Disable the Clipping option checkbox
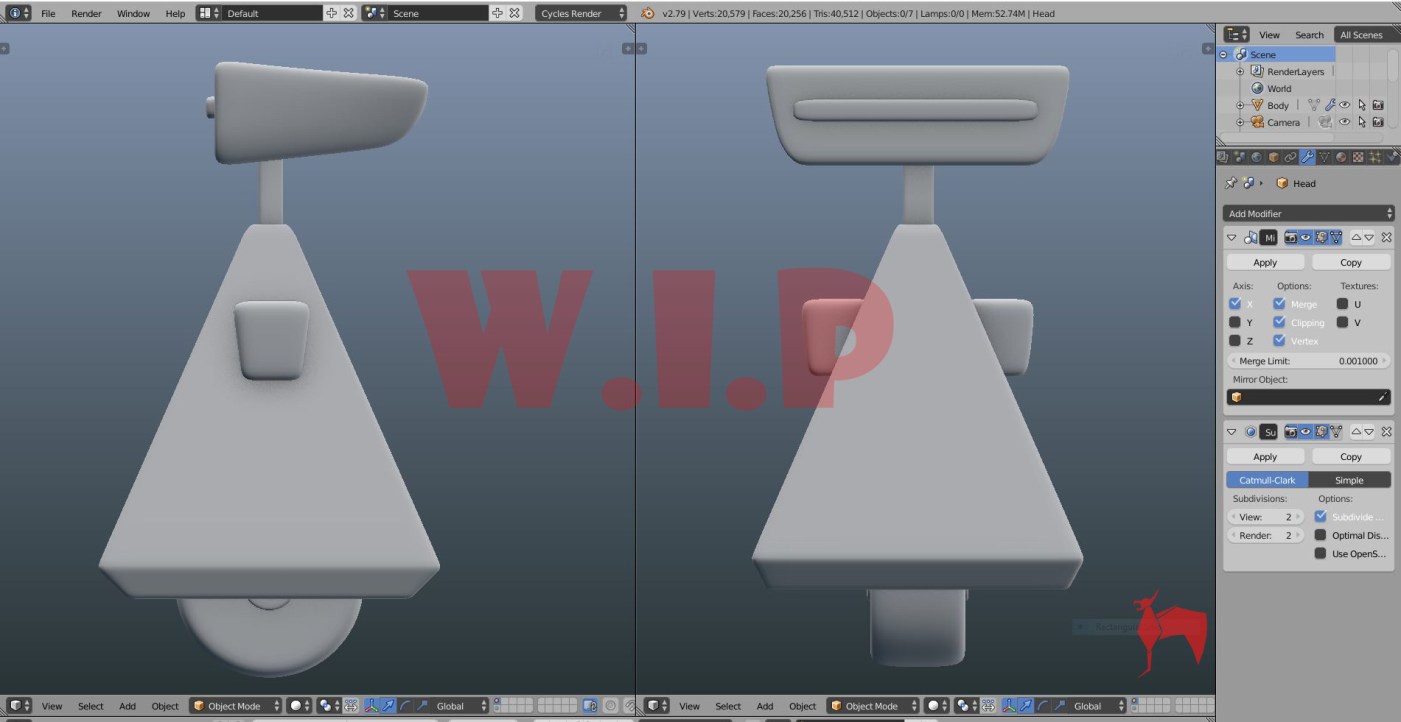The width and height of the screenshot is (1401, 722). (x=1279, y=322)
